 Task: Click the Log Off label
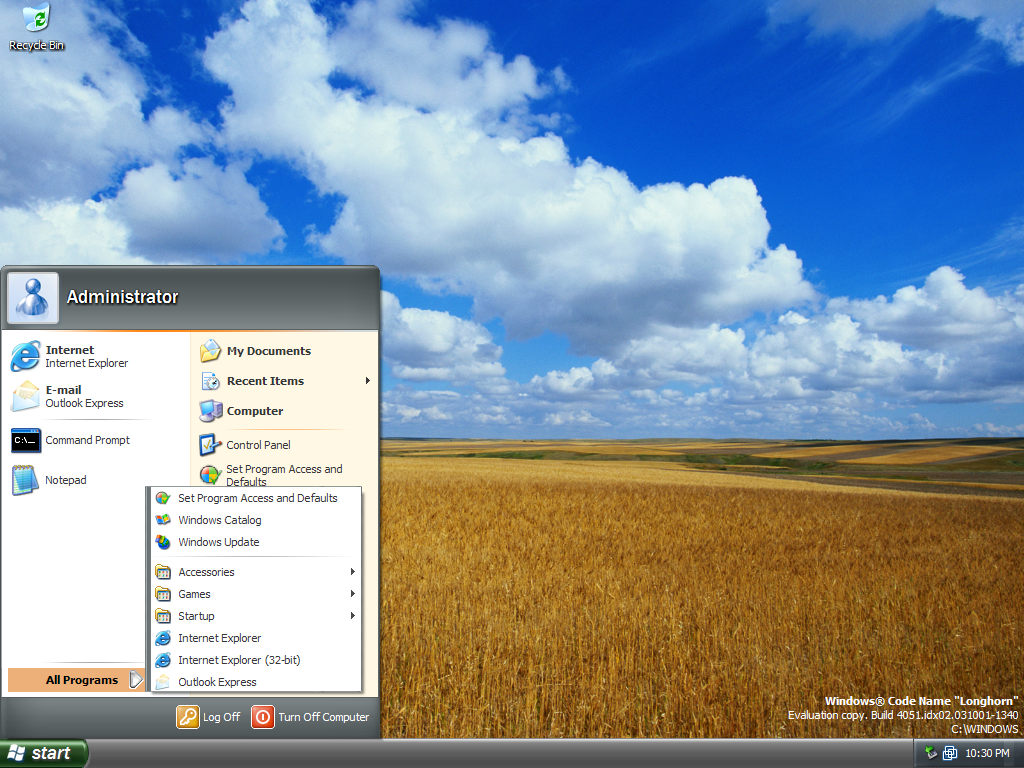coord(221,717)
